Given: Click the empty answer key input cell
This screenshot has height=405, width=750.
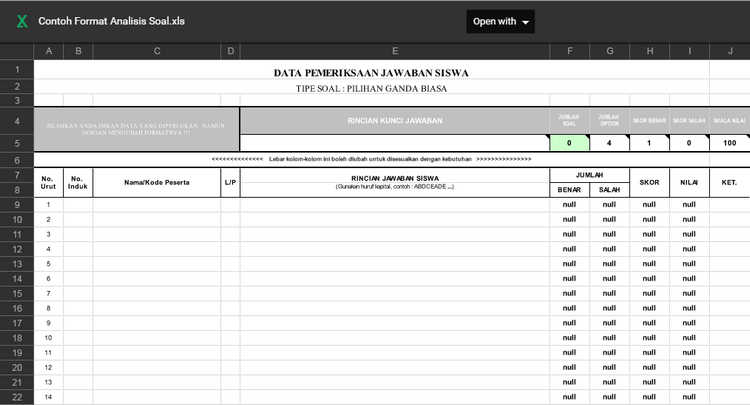Looking at the screenshot, I should point(395,143).
